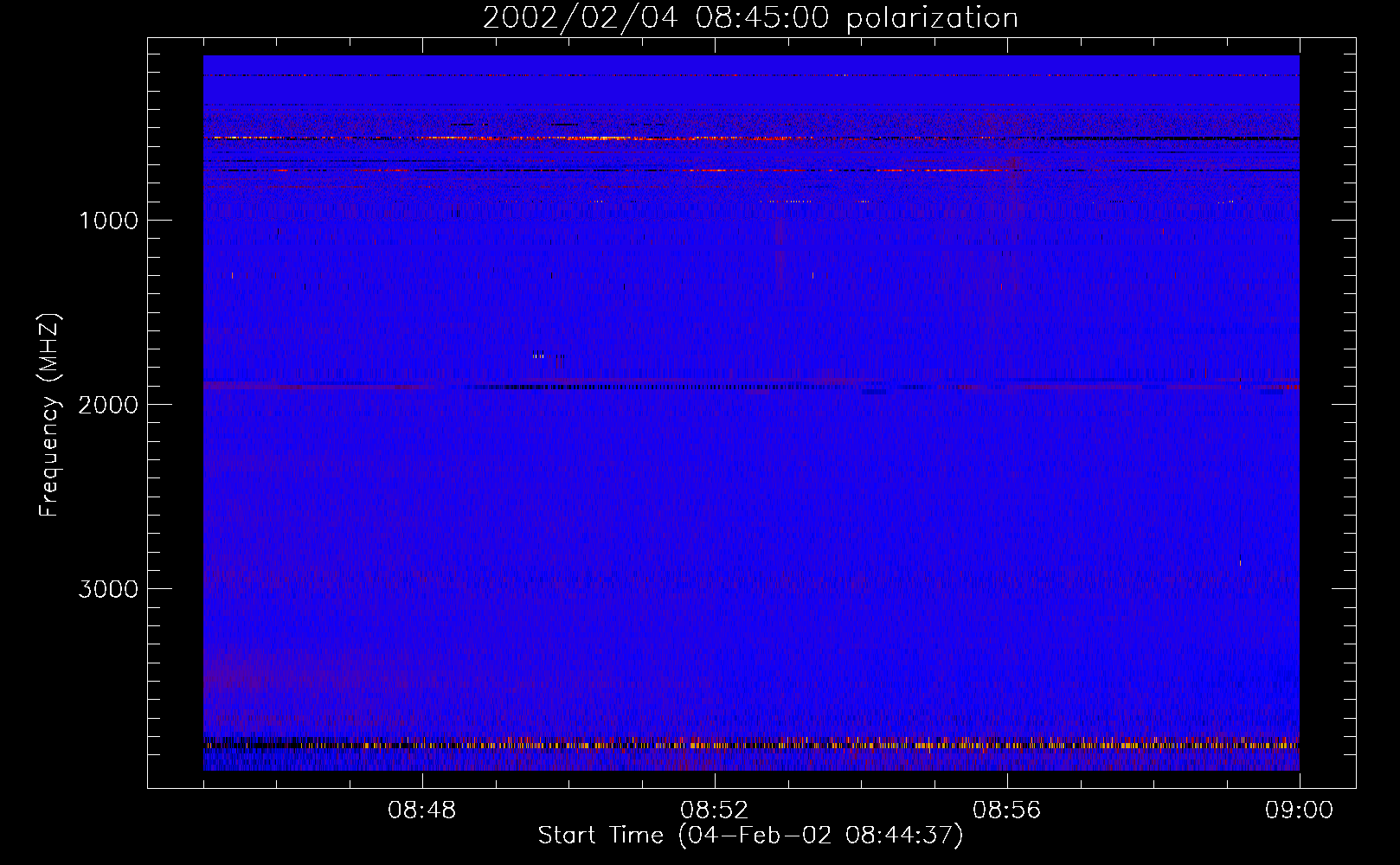Click the "08:52" time tick label

[x=715, y=811]
